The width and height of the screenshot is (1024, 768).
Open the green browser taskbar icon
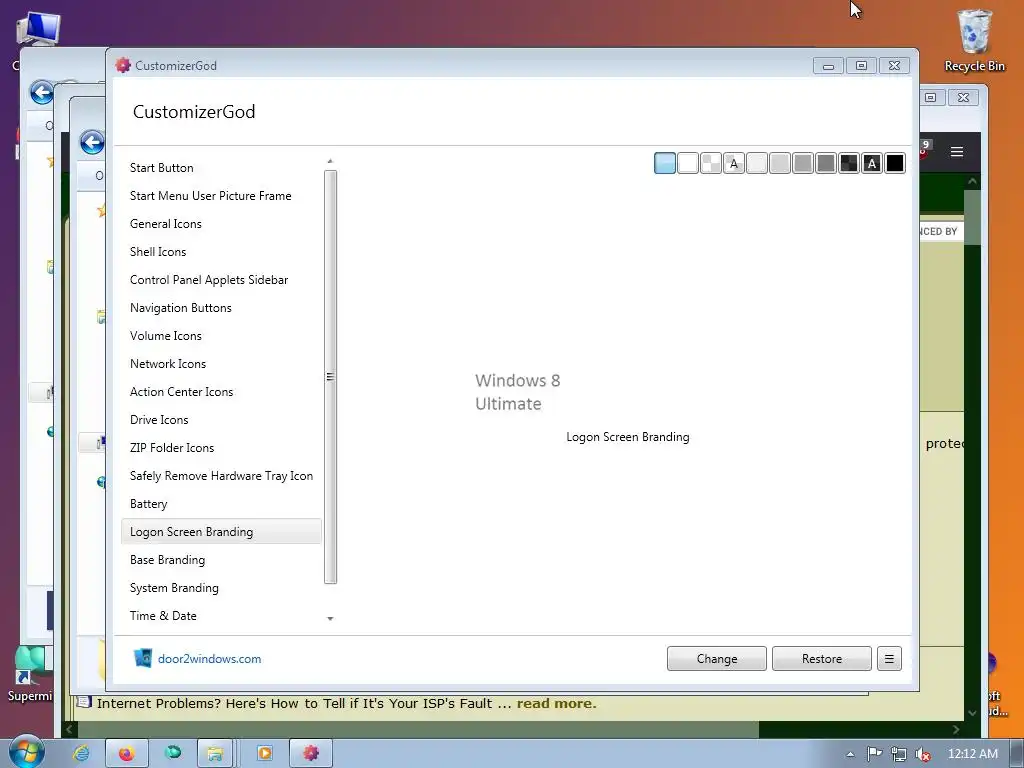[173, 753]
